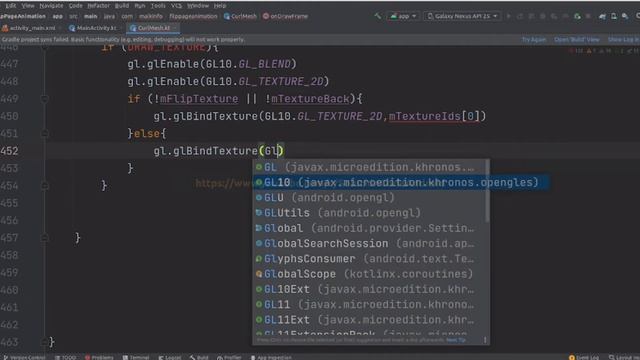Click the main breadcrumb folder
Viewport: 640px width, 360px height.
coord(91,16)
